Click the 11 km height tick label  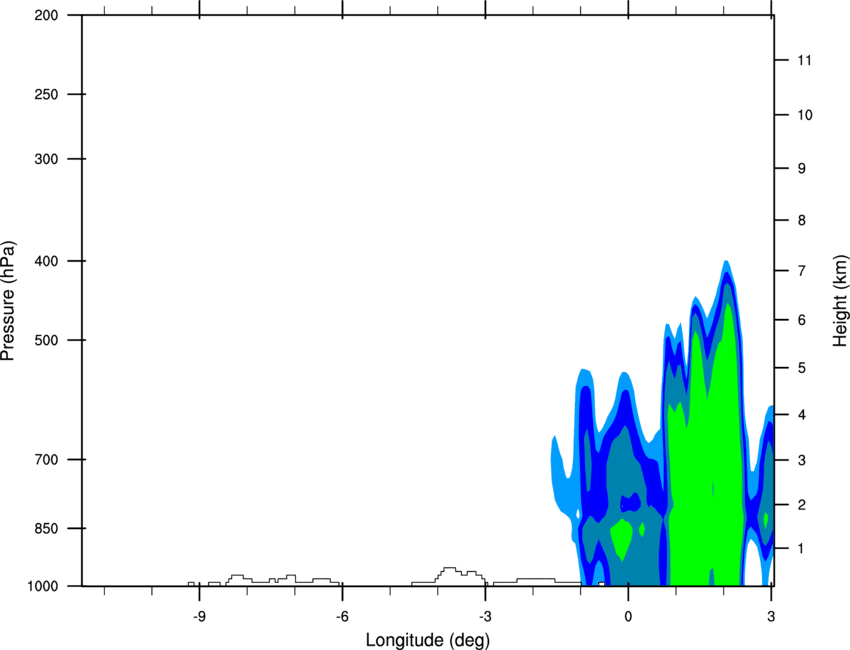(804, 60)
